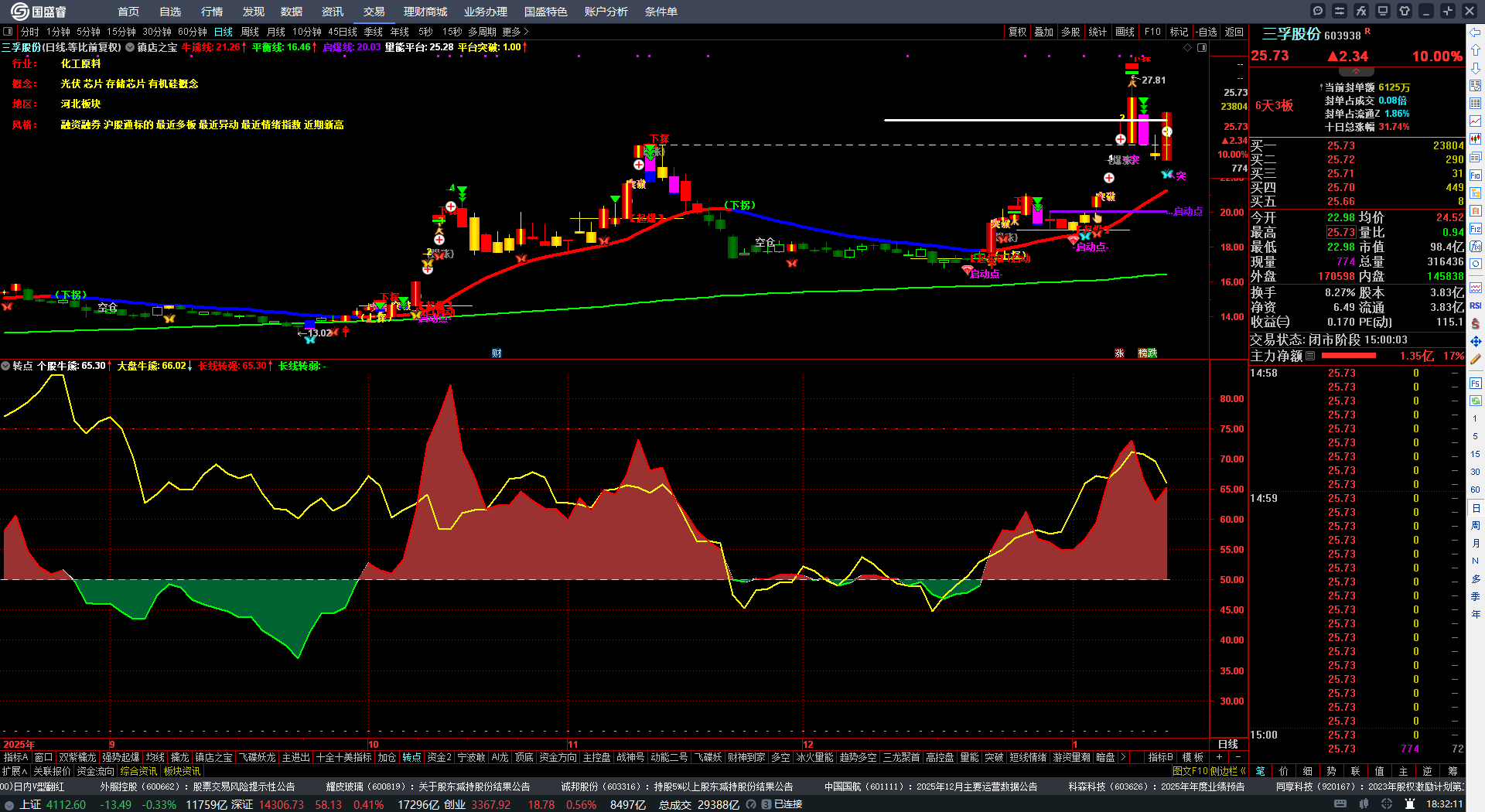Screen dimensions: 1485x812
Task: Toggle the 标记 marker option
Action: tap(1179, 32)
